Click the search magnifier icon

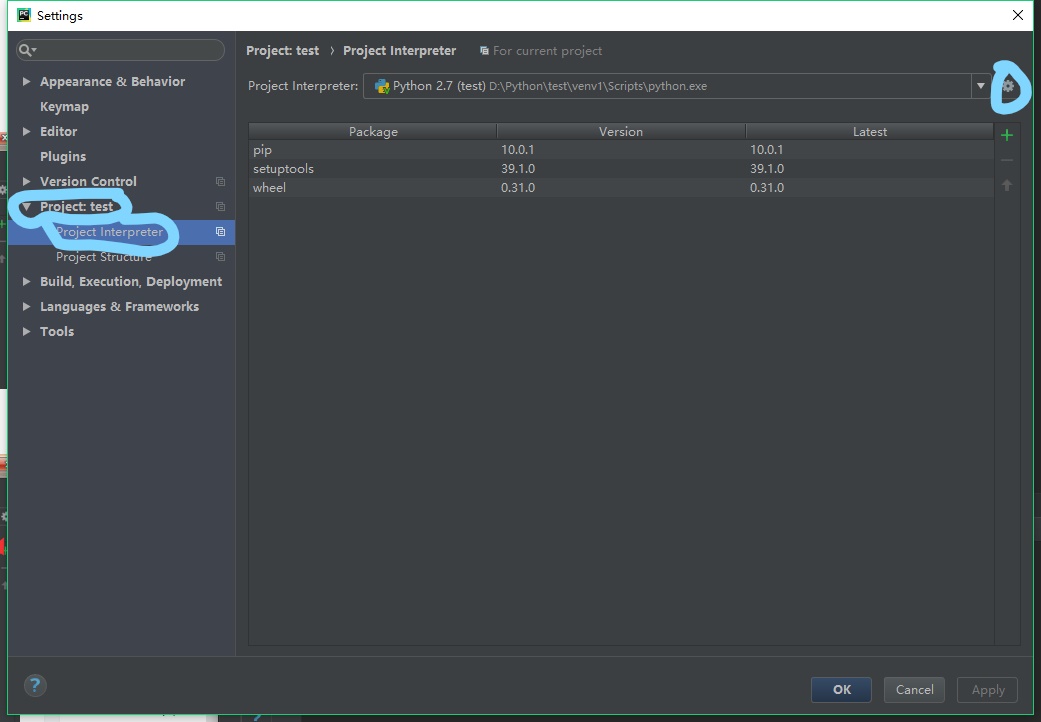pyautogui.click(x=27, y=50)
